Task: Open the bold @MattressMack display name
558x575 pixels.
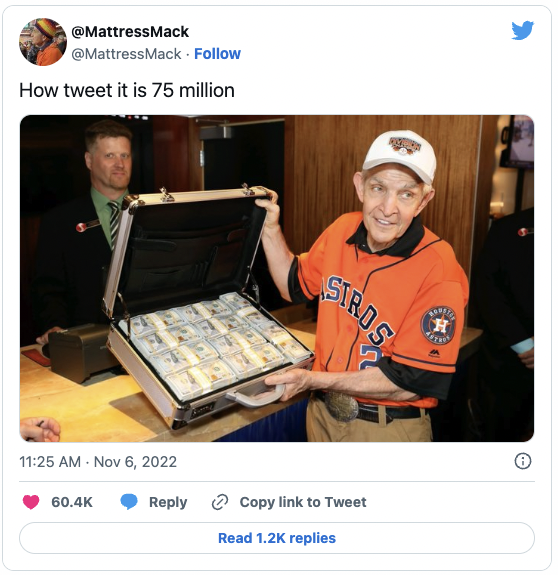Action: point(130,32)
